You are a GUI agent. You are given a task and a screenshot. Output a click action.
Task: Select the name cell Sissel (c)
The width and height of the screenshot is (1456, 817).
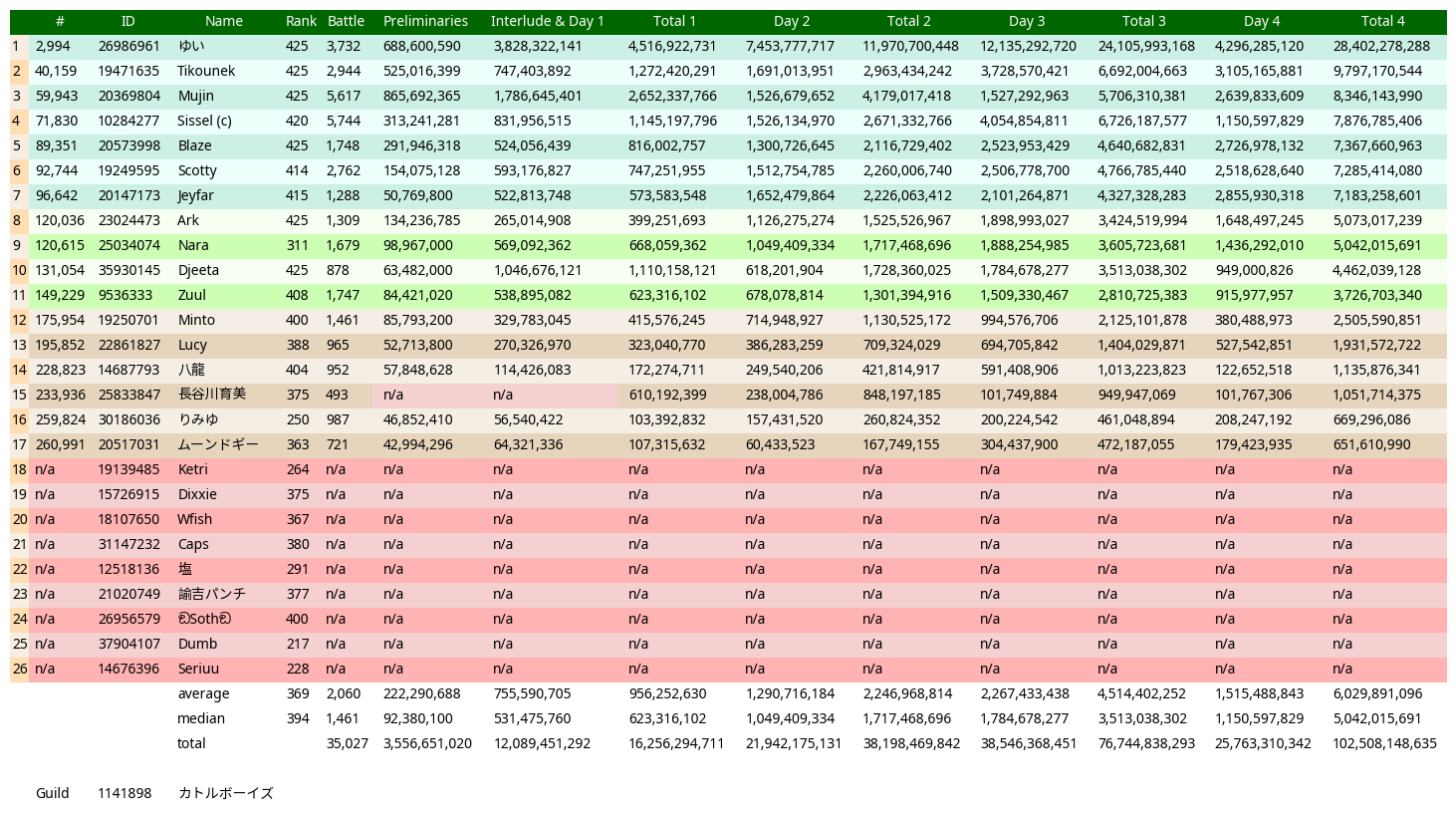click(204, 121)
